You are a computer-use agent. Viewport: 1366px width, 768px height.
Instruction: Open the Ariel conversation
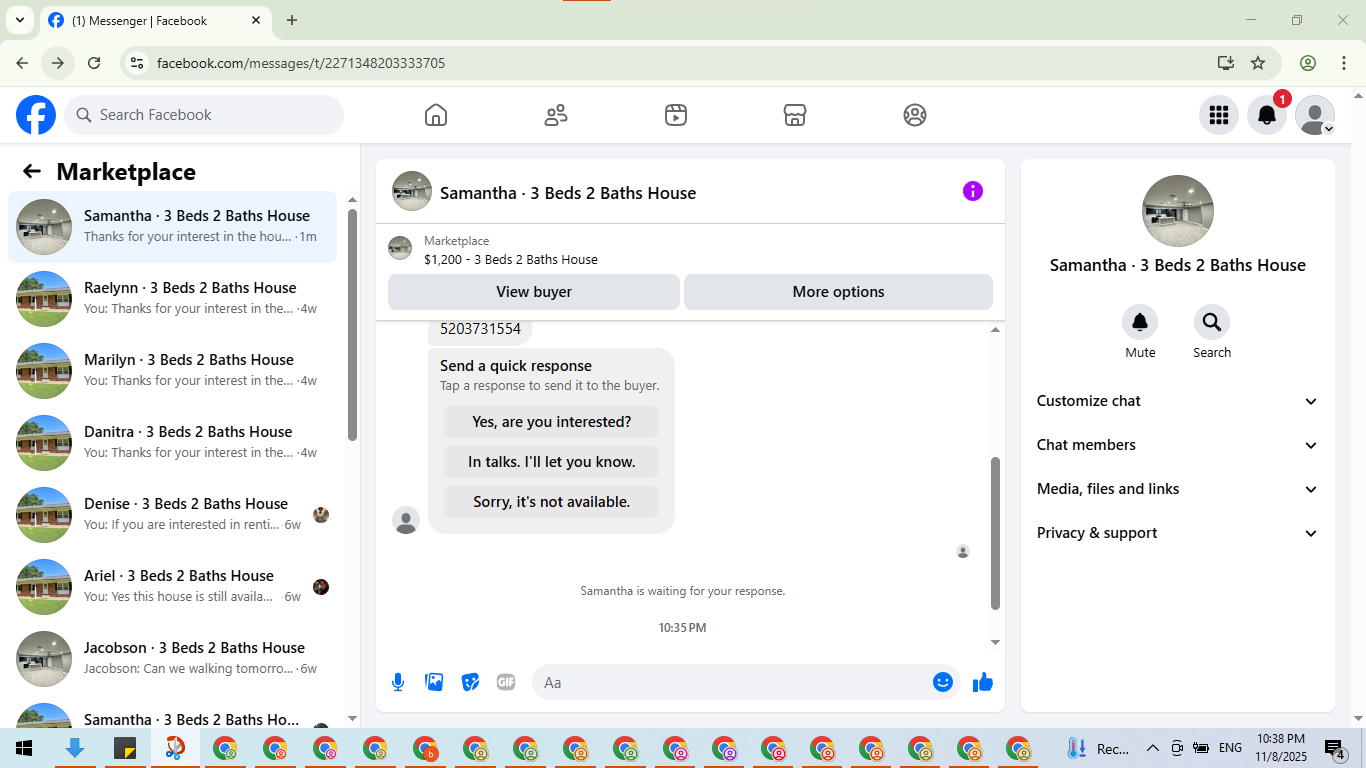pos(173,587)
